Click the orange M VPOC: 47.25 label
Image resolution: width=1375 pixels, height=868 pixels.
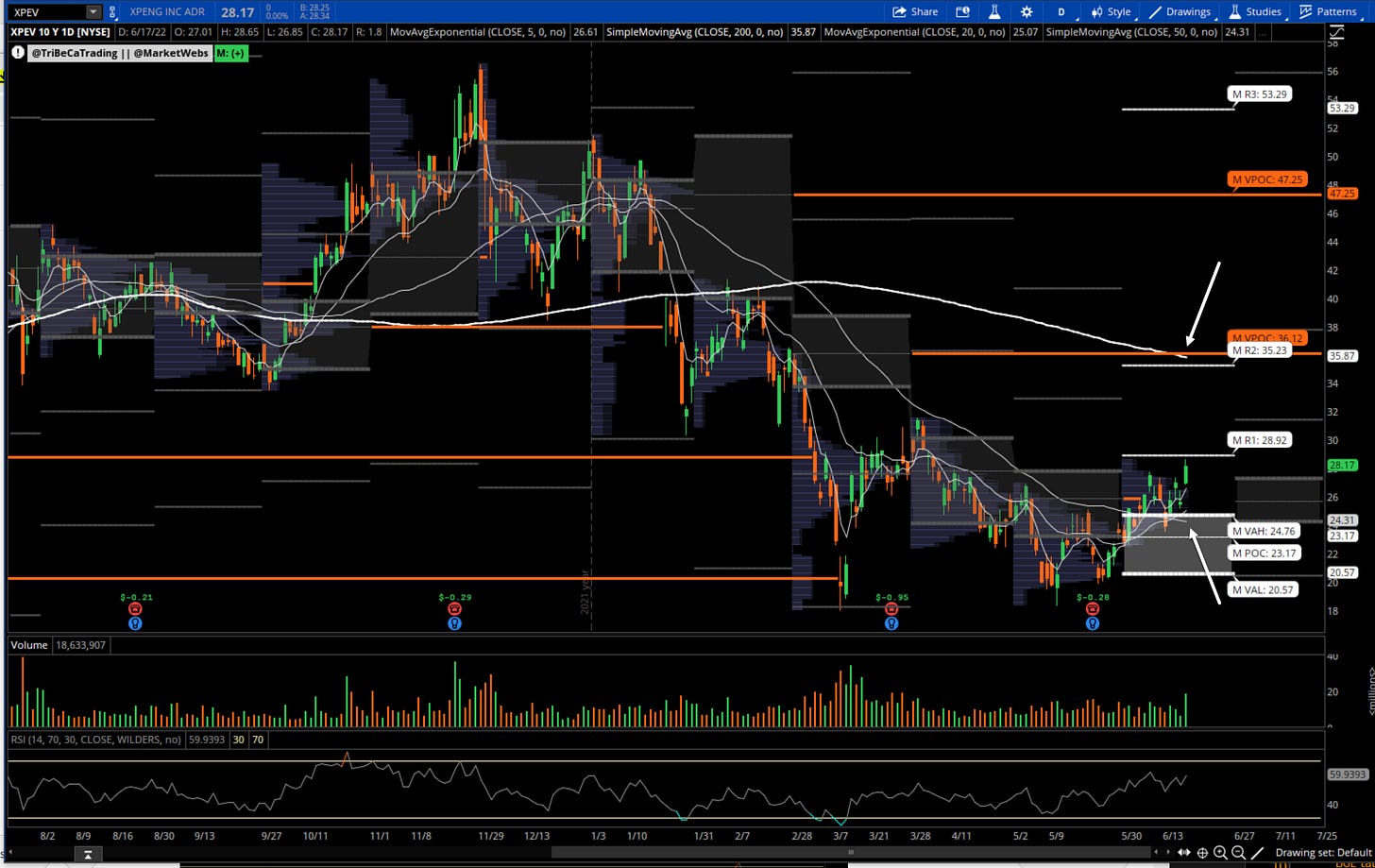pos(1267,179)
